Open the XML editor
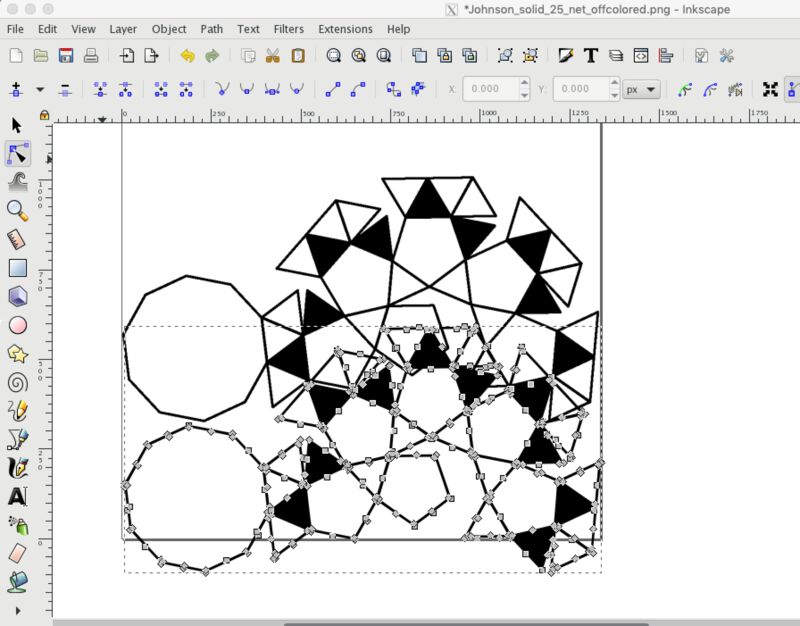 (x=641, y=56)
